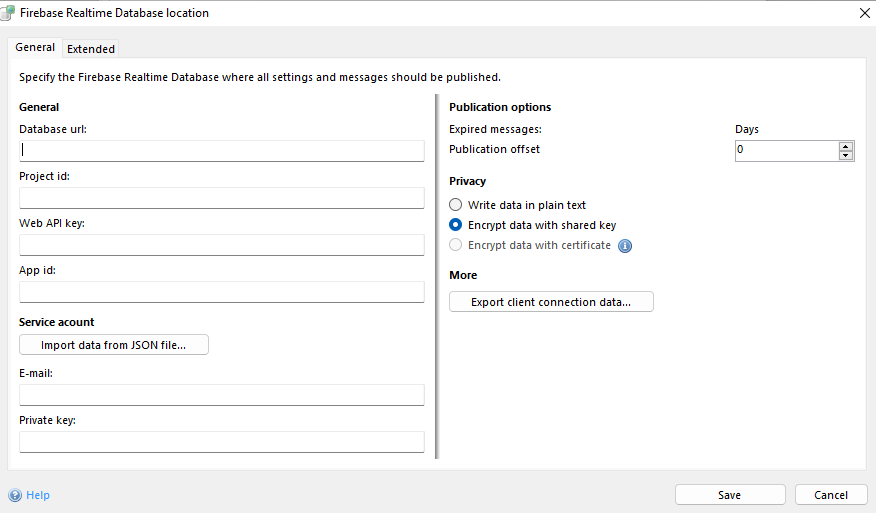Click the Service acount heading

tap(56, 322)
